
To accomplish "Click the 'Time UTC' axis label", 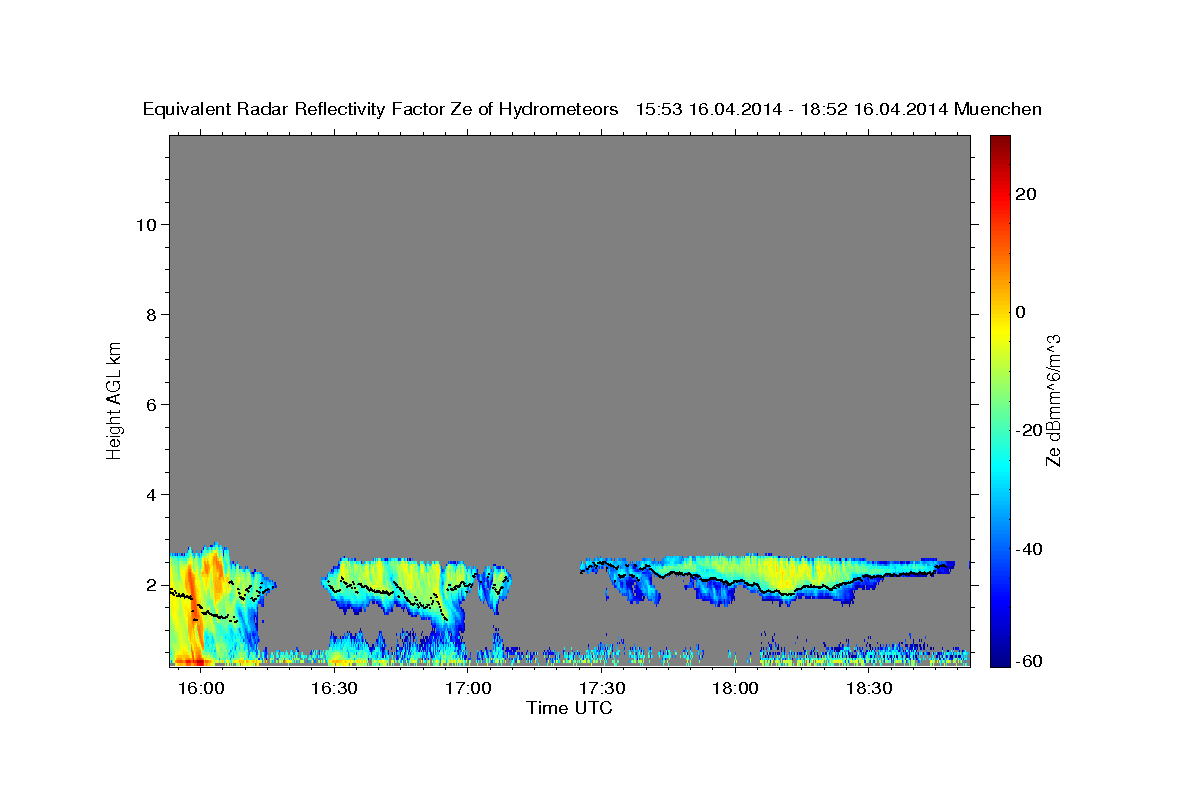I will [569, 708].
